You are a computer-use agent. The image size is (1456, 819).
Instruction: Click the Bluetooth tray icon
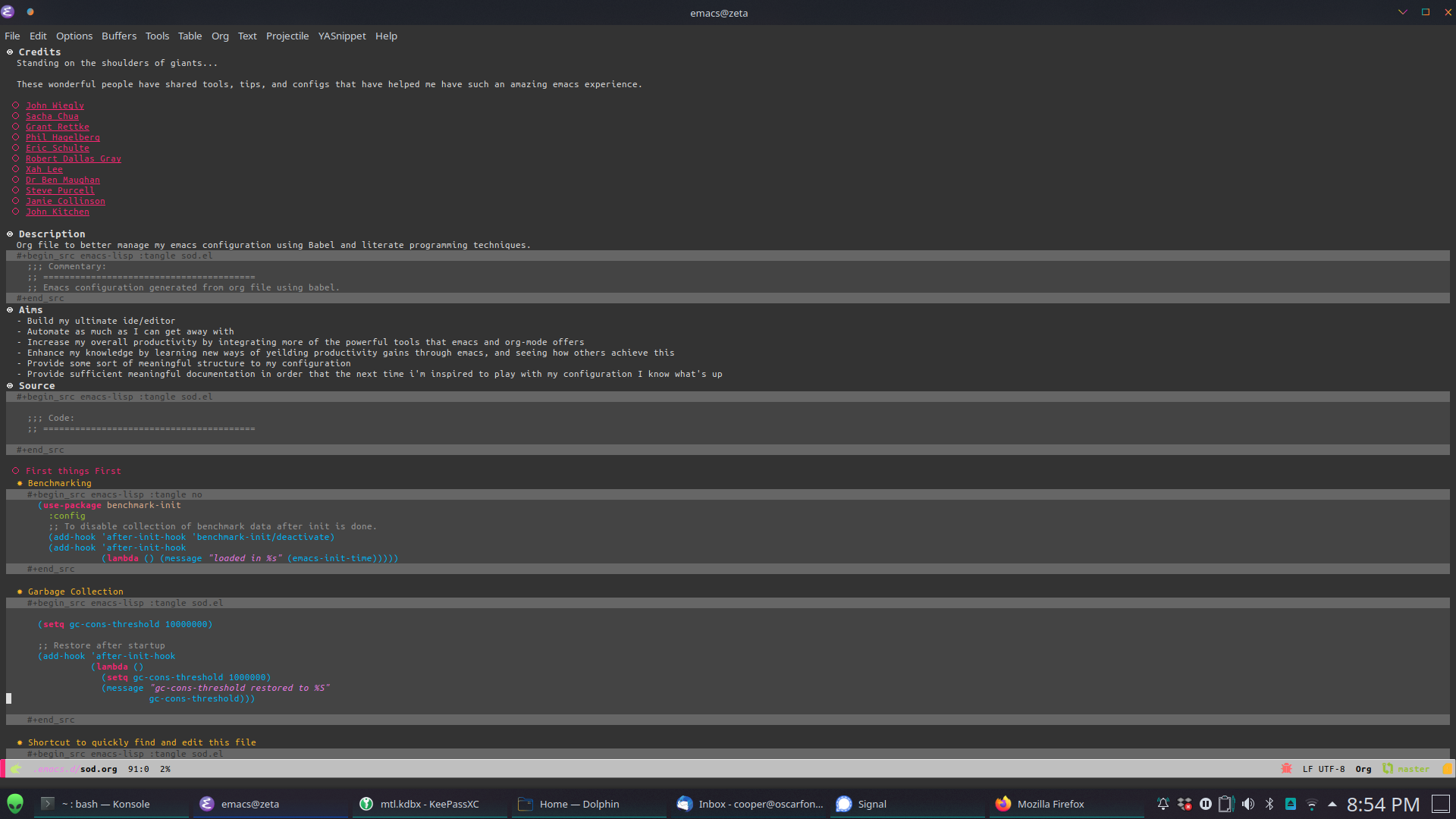pyautogui.click(x=1269, y=804)
